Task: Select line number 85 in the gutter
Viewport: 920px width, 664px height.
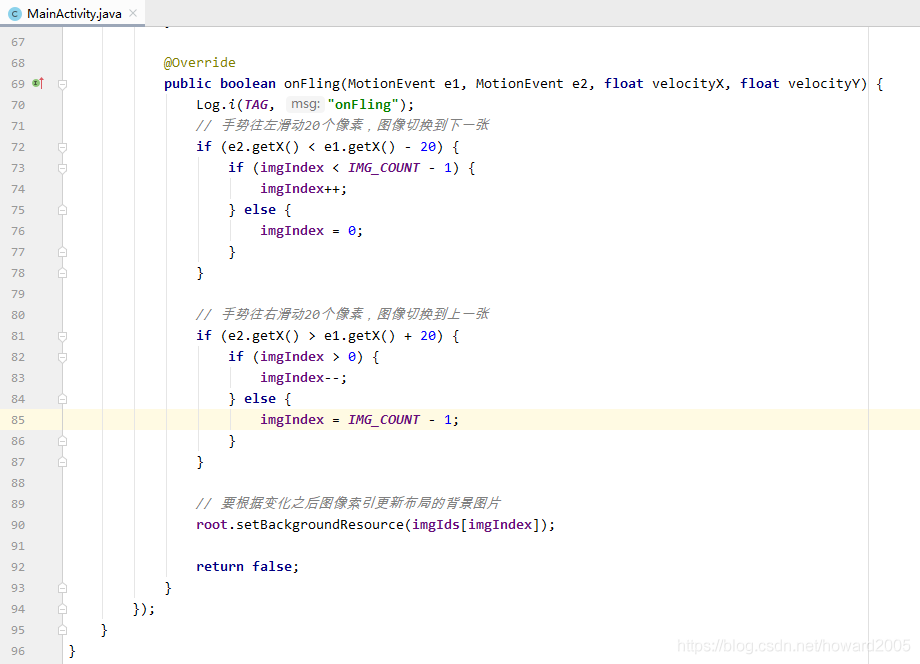Action: coord(18,420)
